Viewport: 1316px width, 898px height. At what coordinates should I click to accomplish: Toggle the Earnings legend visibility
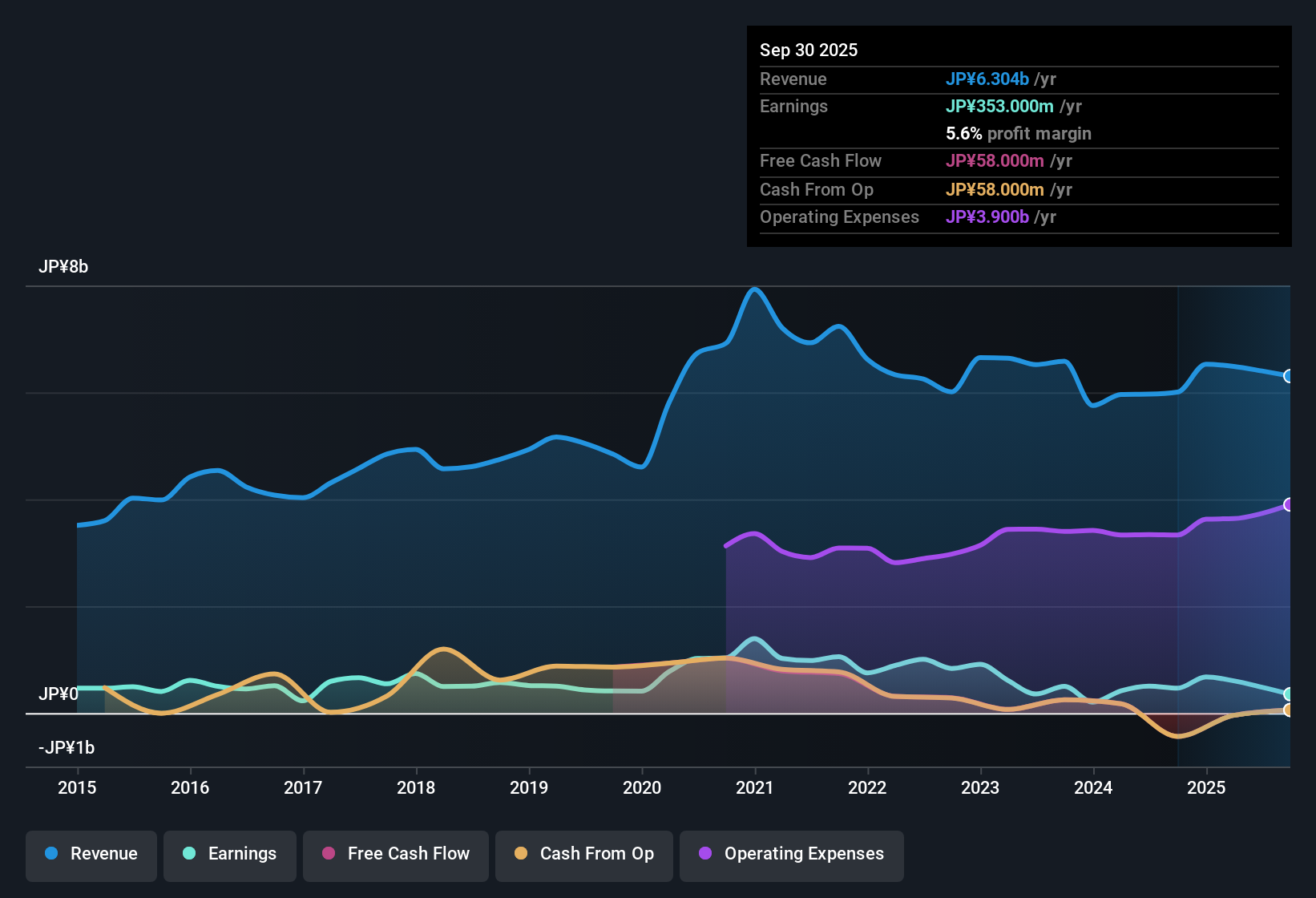coord(230,854)
